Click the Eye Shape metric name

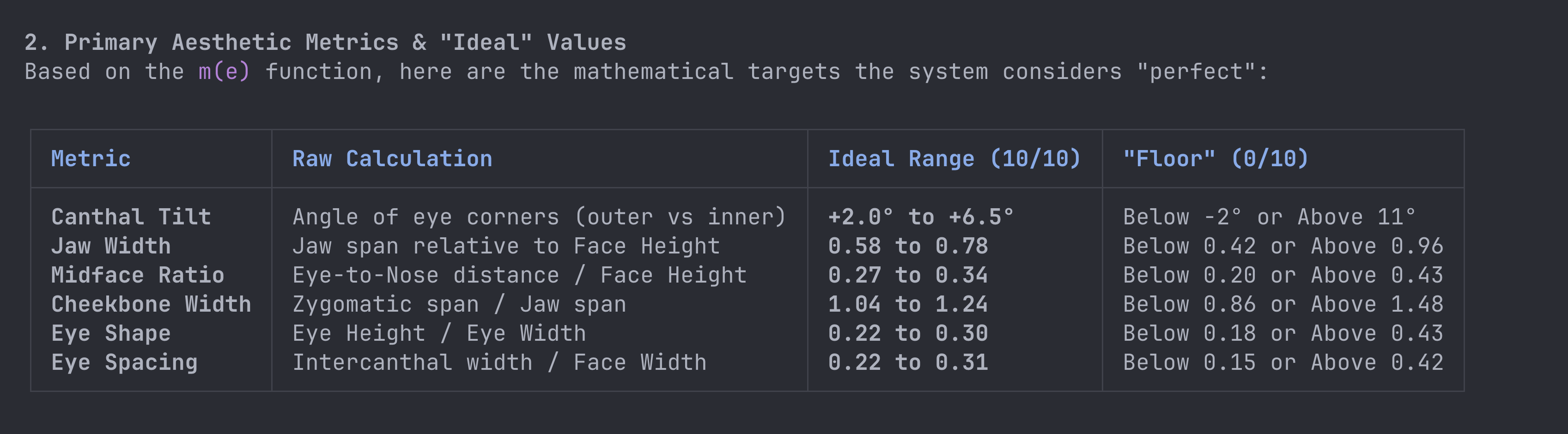pyautogui.click(x=111, y=333)
